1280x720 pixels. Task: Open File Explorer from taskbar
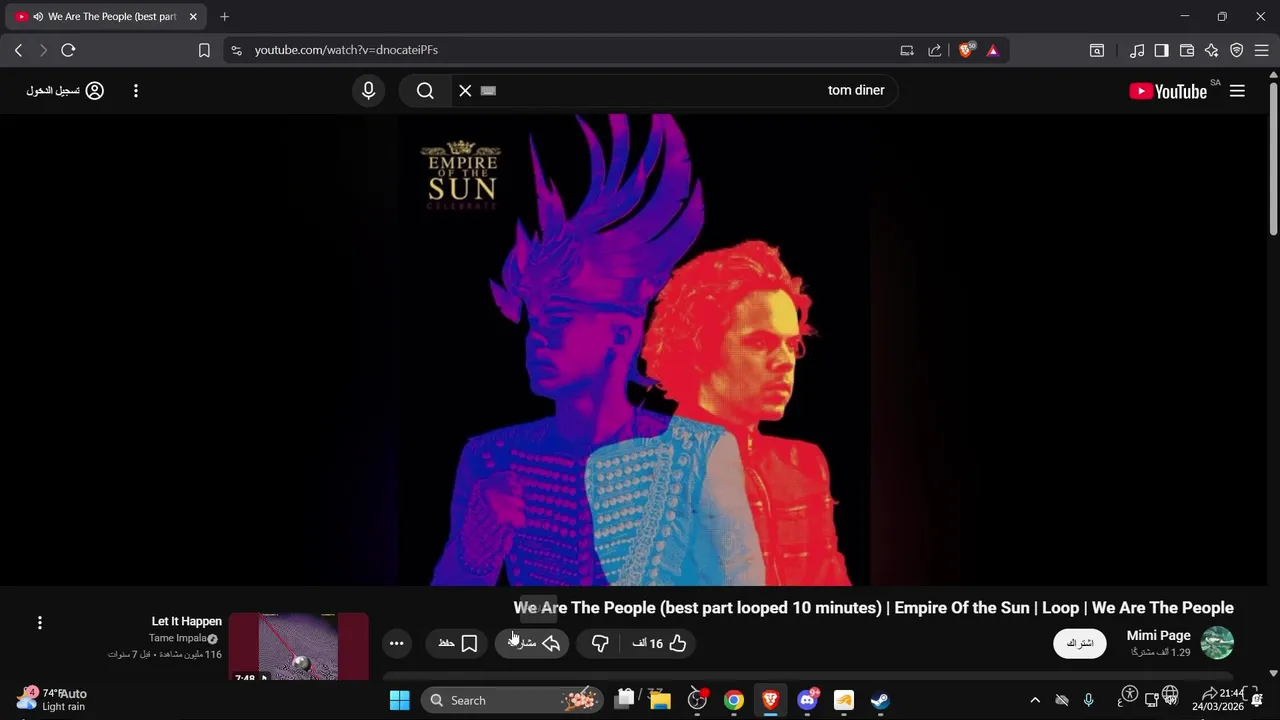tap(659, 700)
